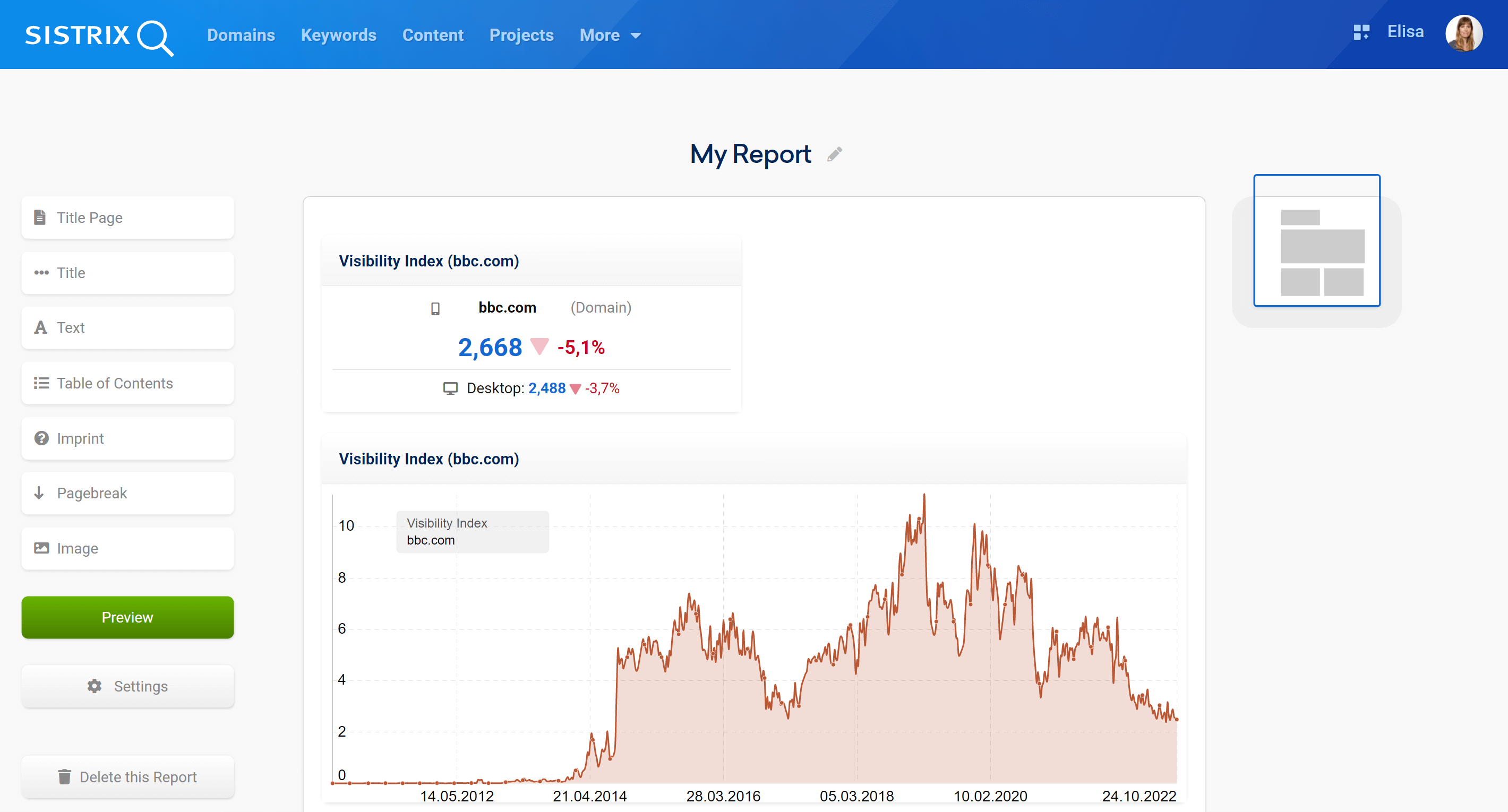Click Delete this Report
Viewport: 1508px width, 812px height.
127,777
